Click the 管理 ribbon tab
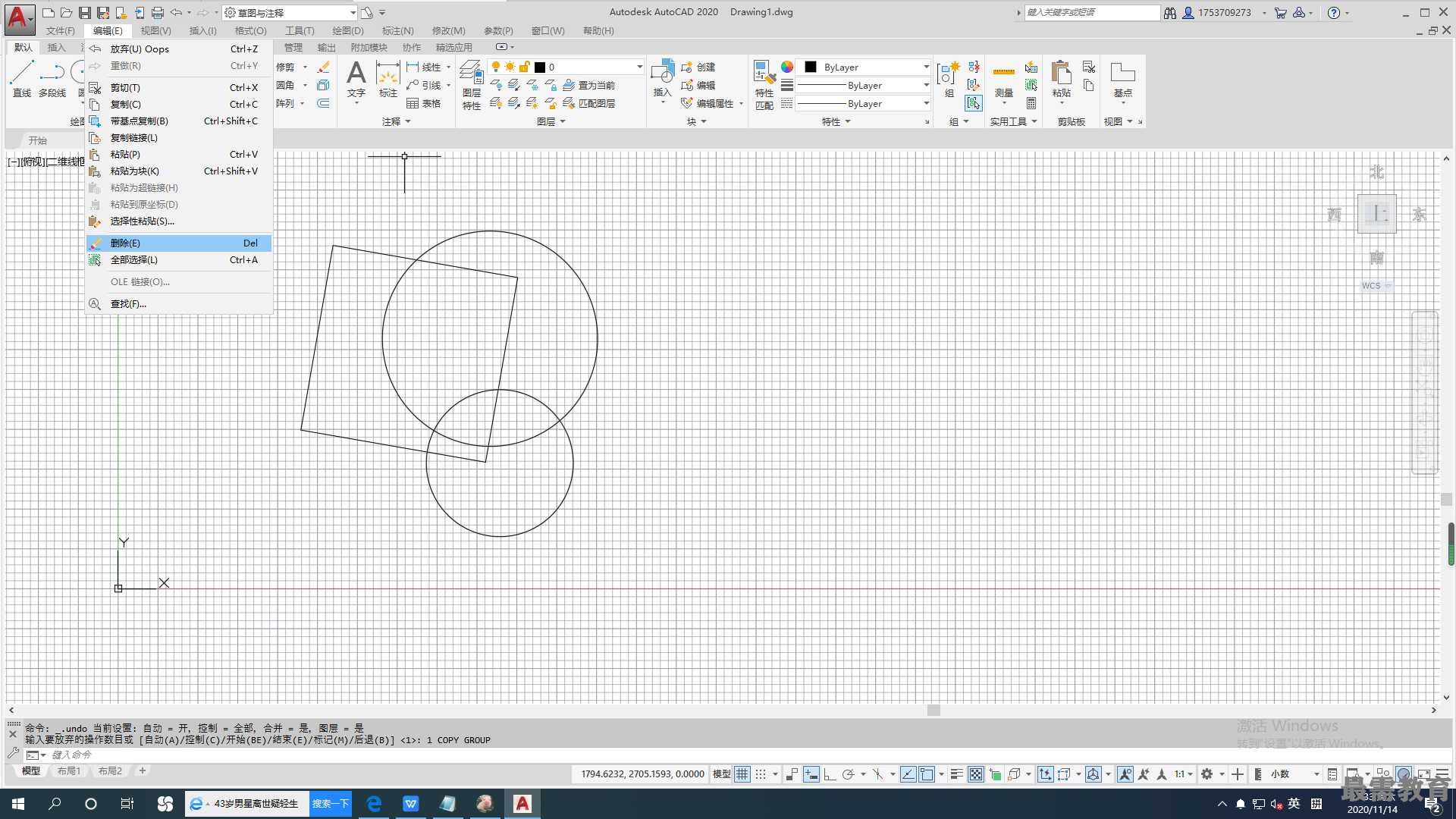Image resolution: width=1456 pixels, height=819 pixels. pyautogui.click(x=293, y=47)
